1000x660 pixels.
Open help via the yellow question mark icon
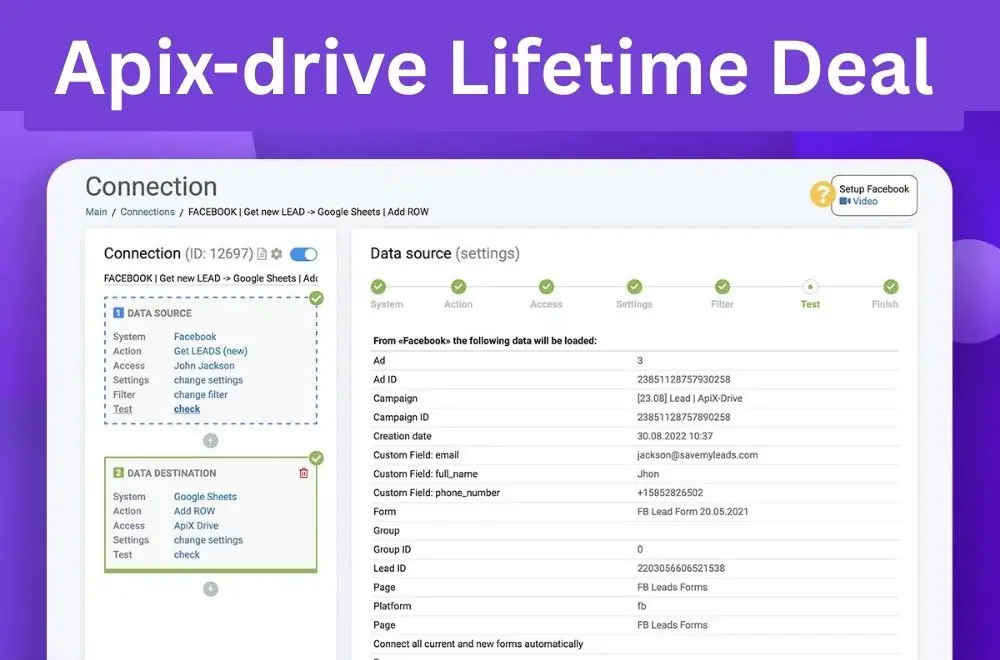(822, 195)
